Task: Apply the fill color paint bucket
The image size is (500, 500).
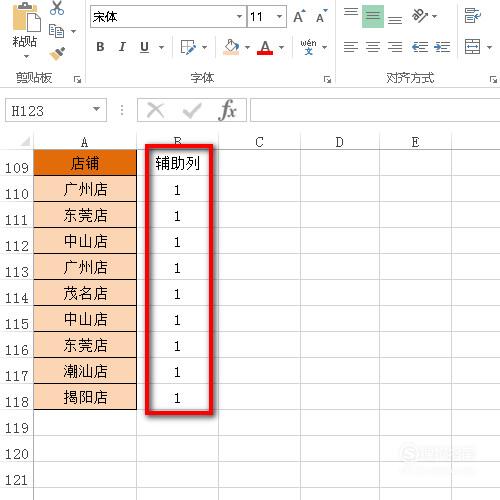Action: 232,47
